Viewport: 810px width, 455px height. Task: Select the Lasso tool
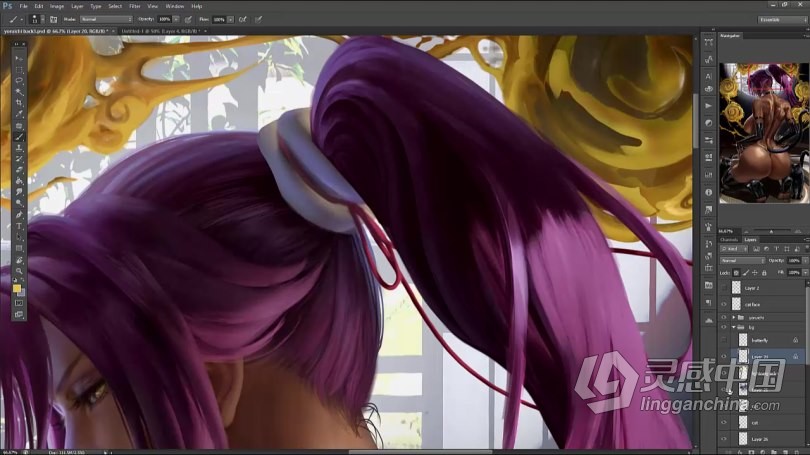coord(19,81)
